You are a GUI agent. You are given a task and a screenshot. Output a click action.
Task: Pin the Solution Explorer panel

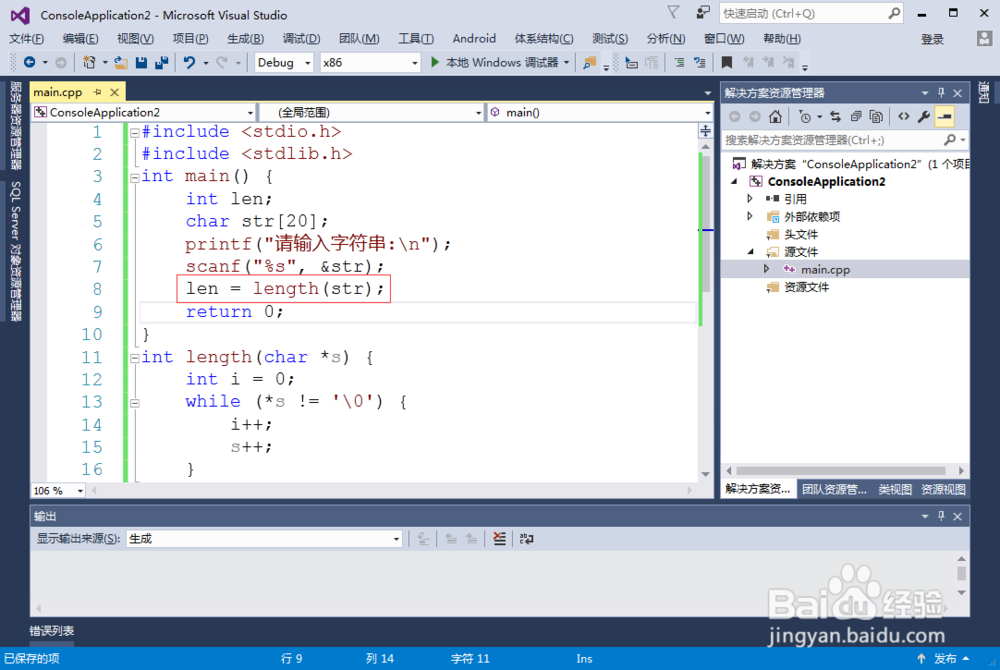[x=941, y=93]
